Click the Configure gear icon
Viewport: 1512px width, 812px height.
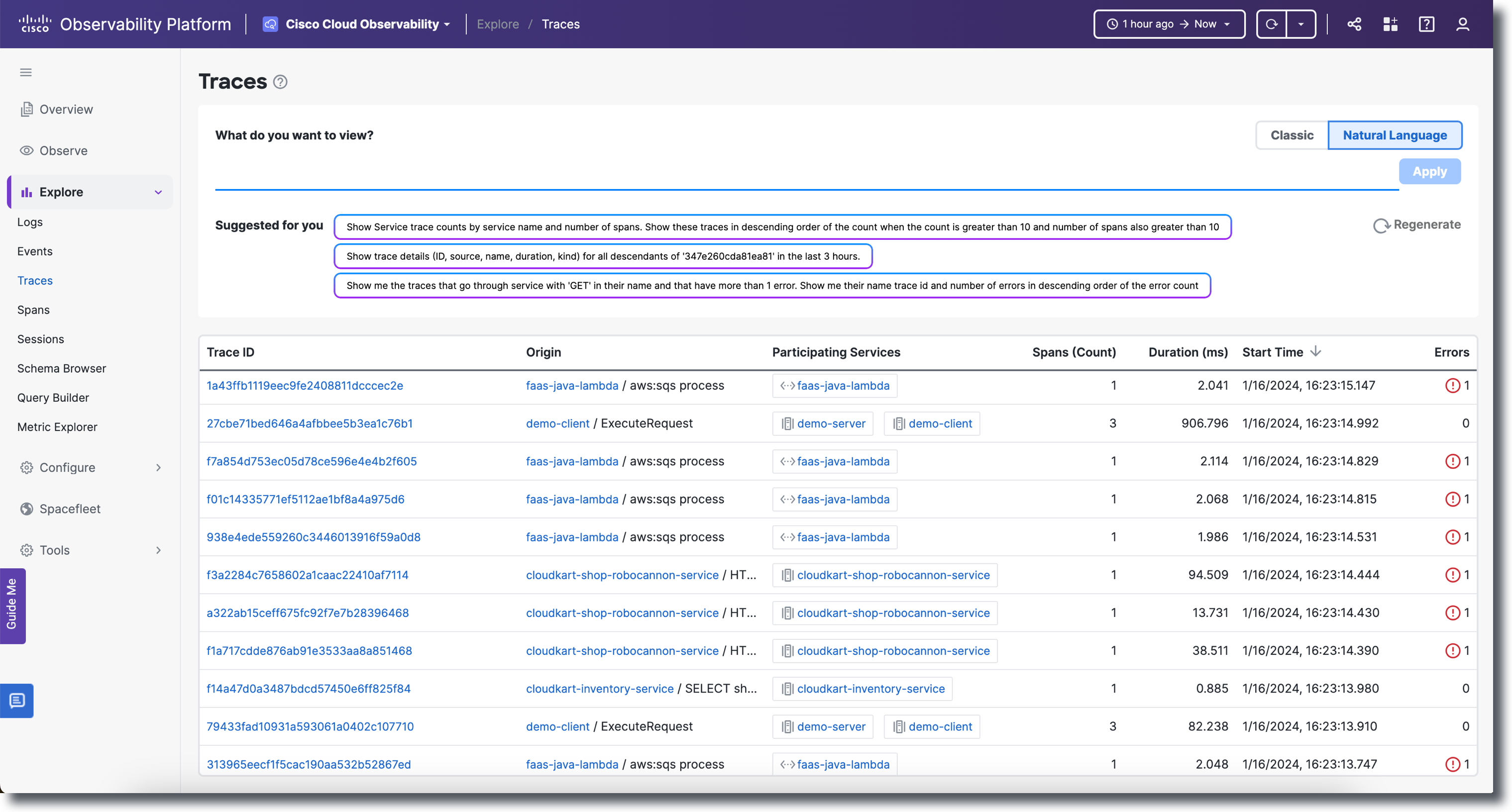pos(26,468)
